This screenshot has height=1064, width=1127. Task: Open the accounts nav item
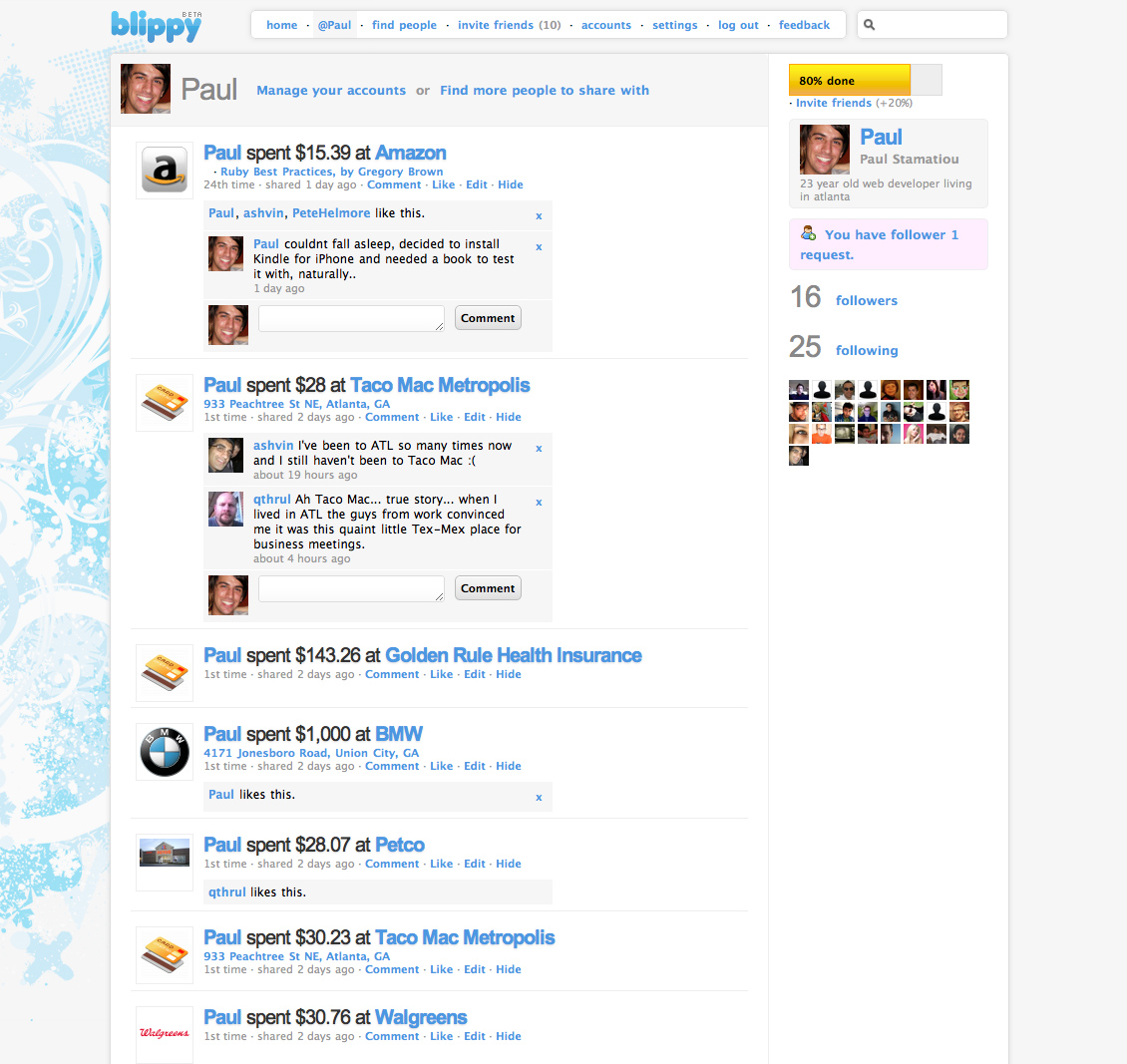point(606,25)
